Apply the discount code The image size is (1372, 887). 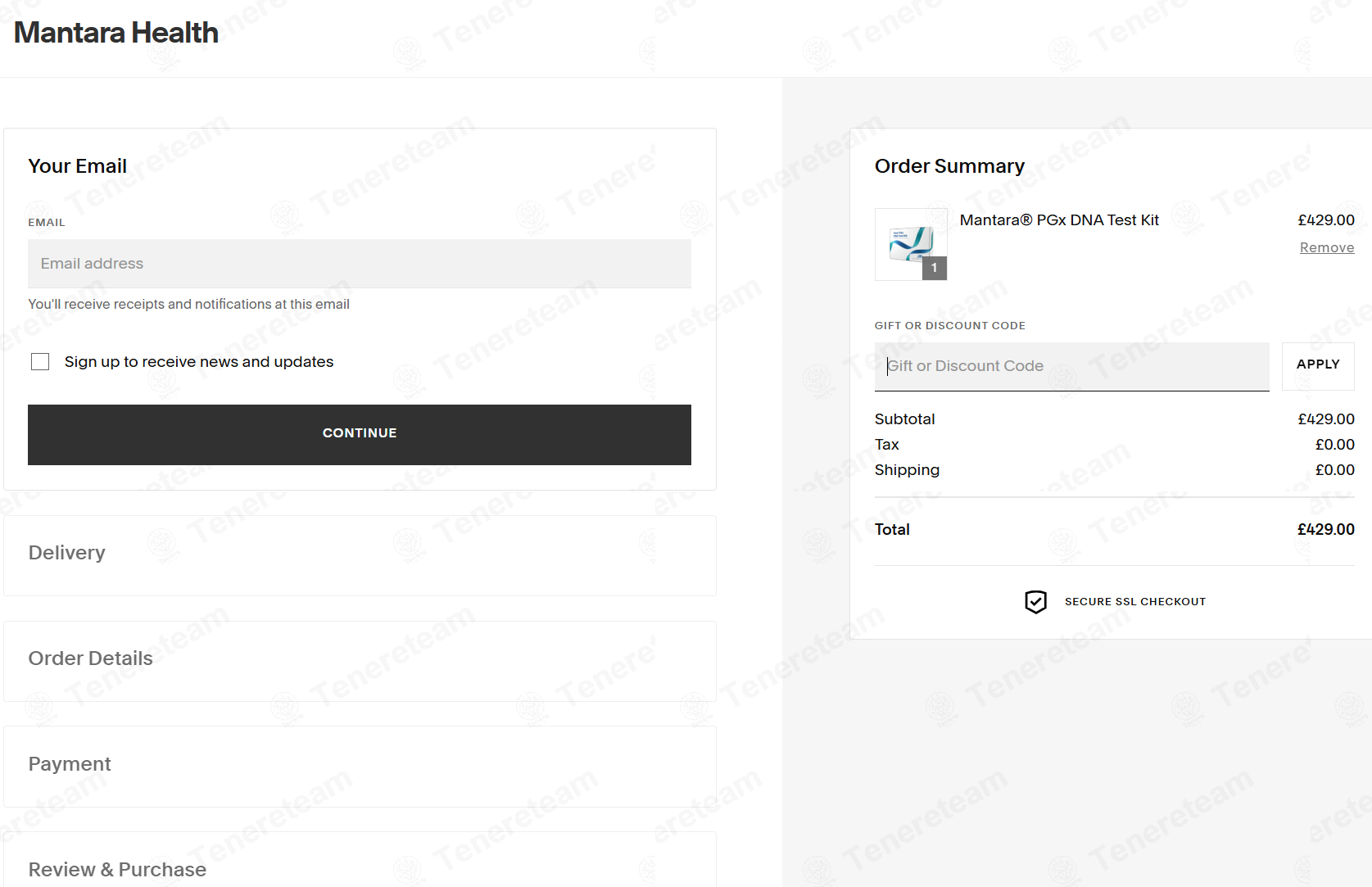tap(1318, 366)
